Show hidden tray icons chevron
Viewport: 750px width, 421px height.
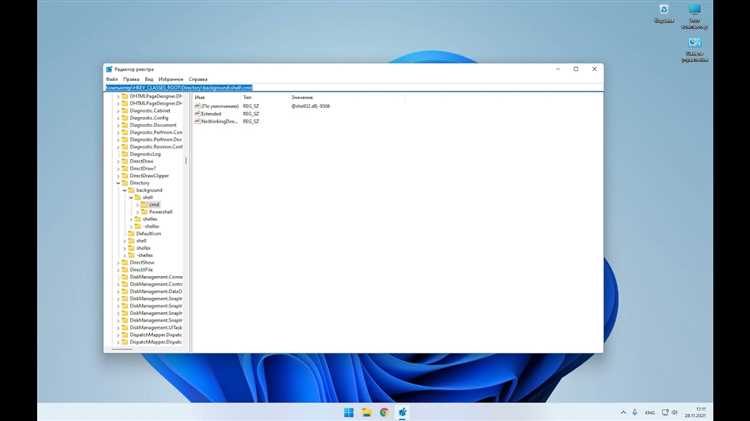tap(623, 412)
